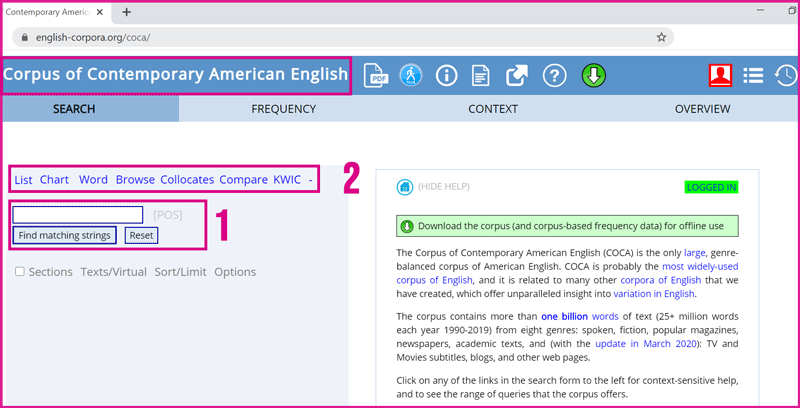
Task: Open the red user account icon
Action: (x=719, y=76)
